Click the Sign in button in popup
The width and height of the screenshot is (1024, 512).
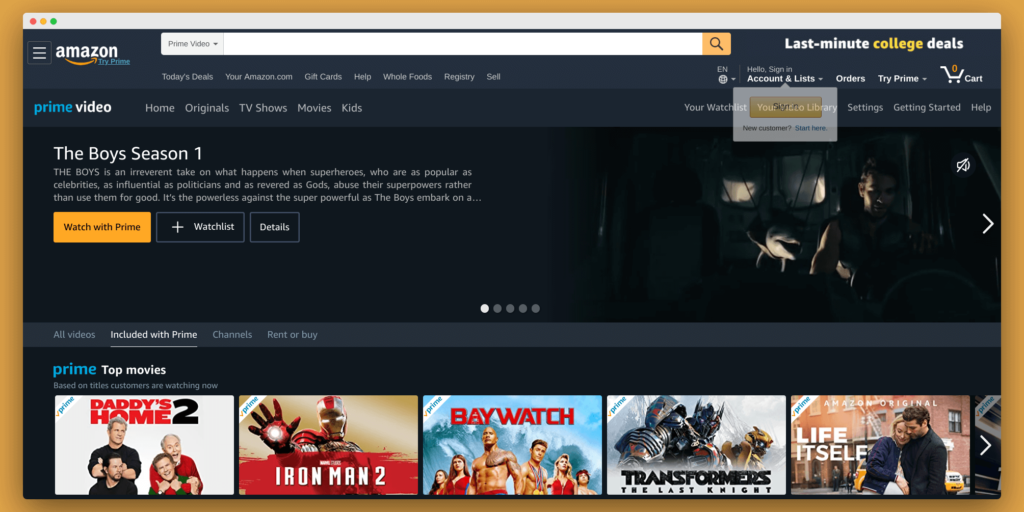click(785, 106)
